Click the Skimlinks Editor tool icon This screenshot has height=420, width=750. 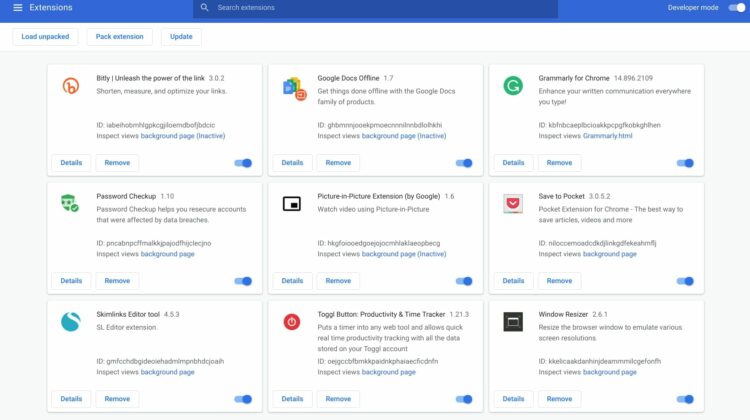71,322
